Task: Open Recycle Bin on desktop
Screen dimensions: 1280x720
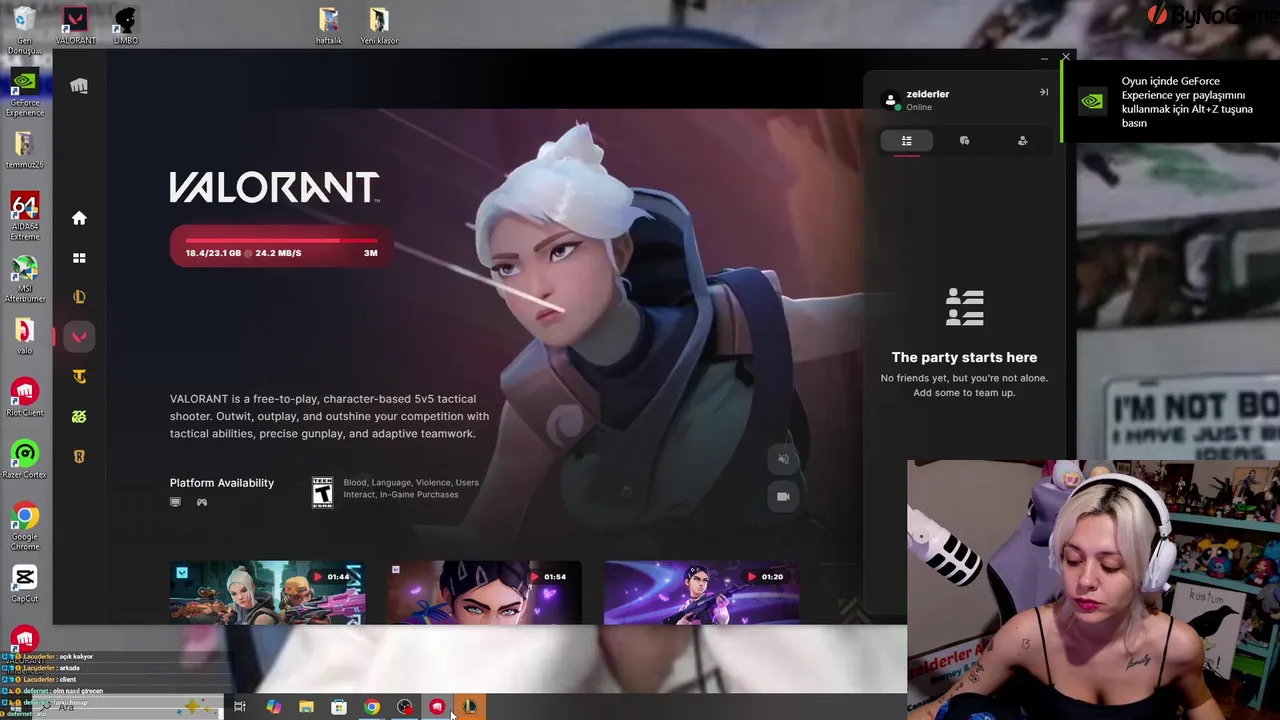Action: [x=25, y=30]
